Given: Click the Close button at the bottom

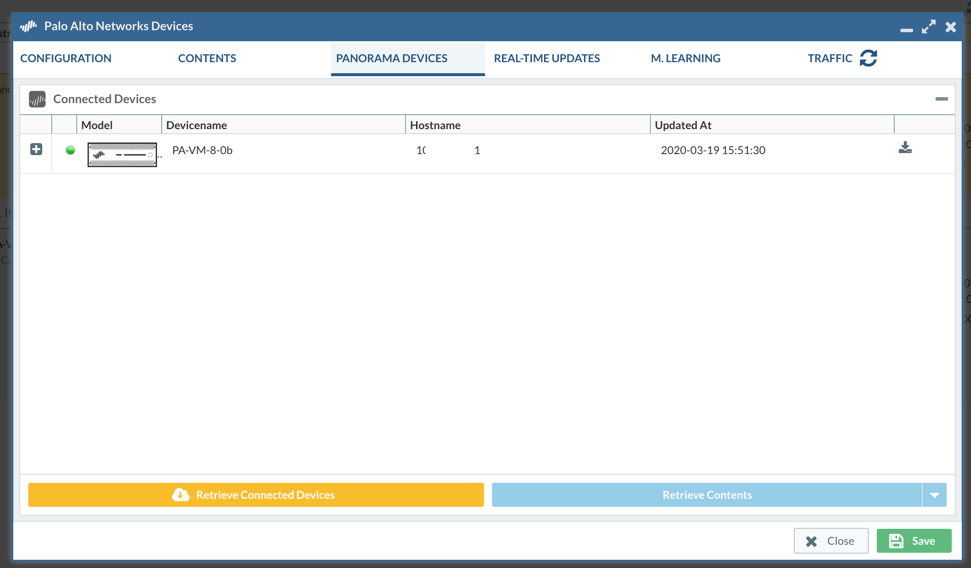Looking at the screenshot, I should [831, 541].
